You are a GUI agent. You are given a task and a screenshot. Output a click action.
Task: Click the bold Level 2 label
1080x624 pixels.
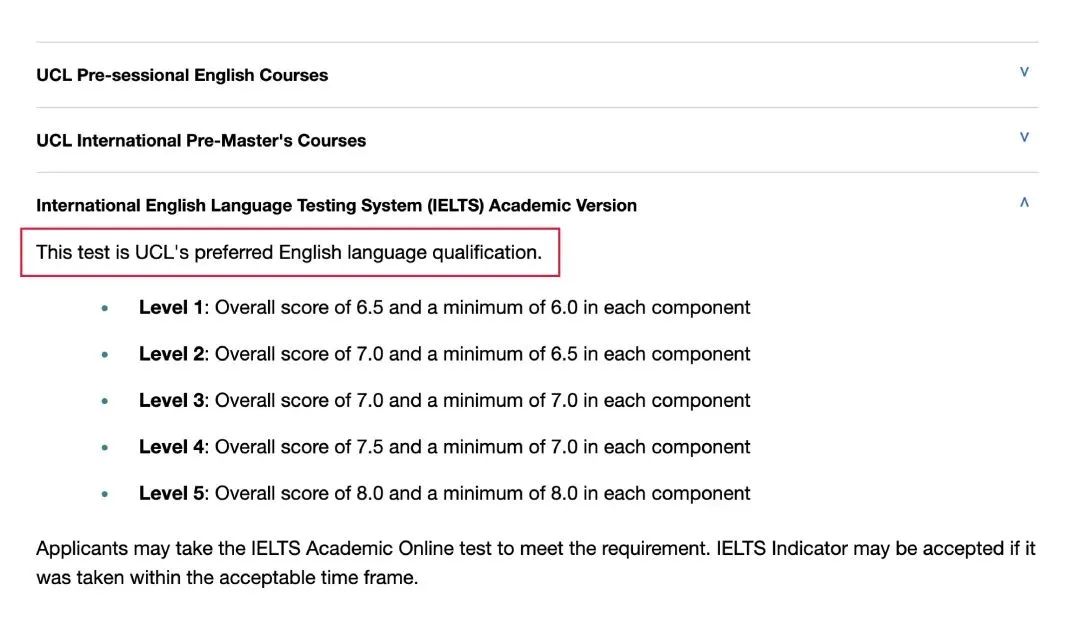click(171, 354)
